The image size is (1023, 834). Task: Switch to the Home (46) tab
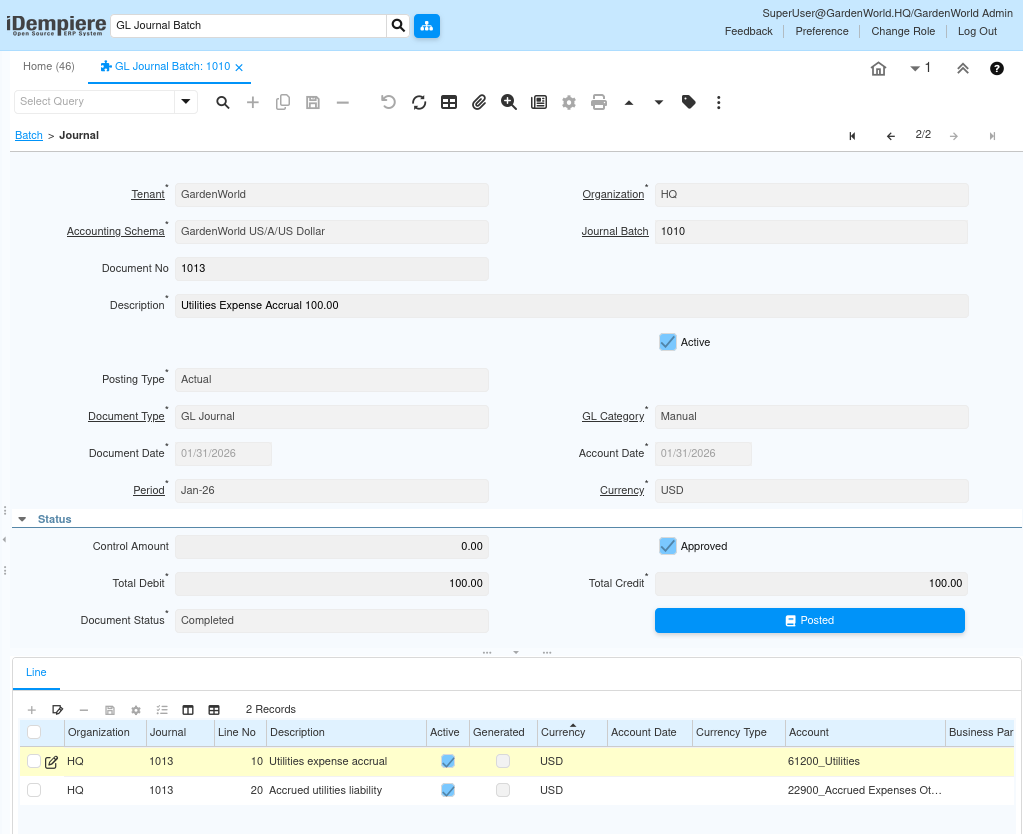click(x=49, y=67)
